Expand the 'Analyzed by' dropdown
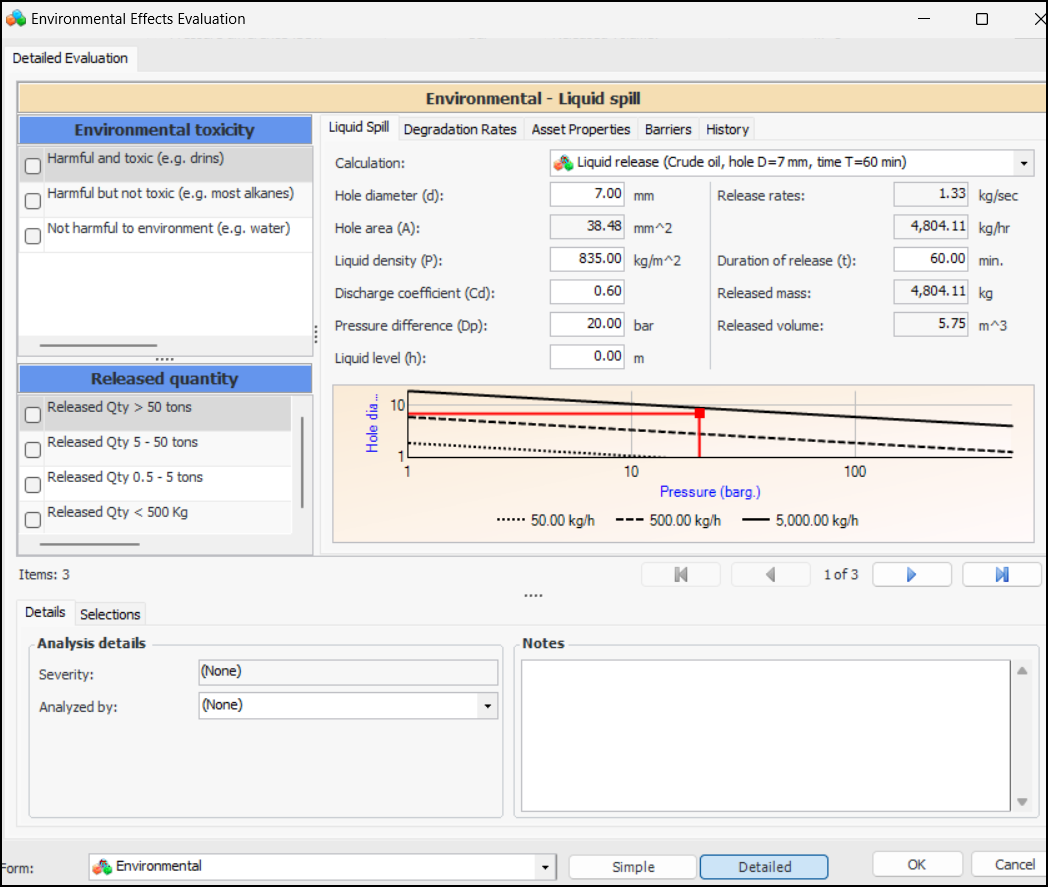The image size is (1048, 887). point(487,706)
